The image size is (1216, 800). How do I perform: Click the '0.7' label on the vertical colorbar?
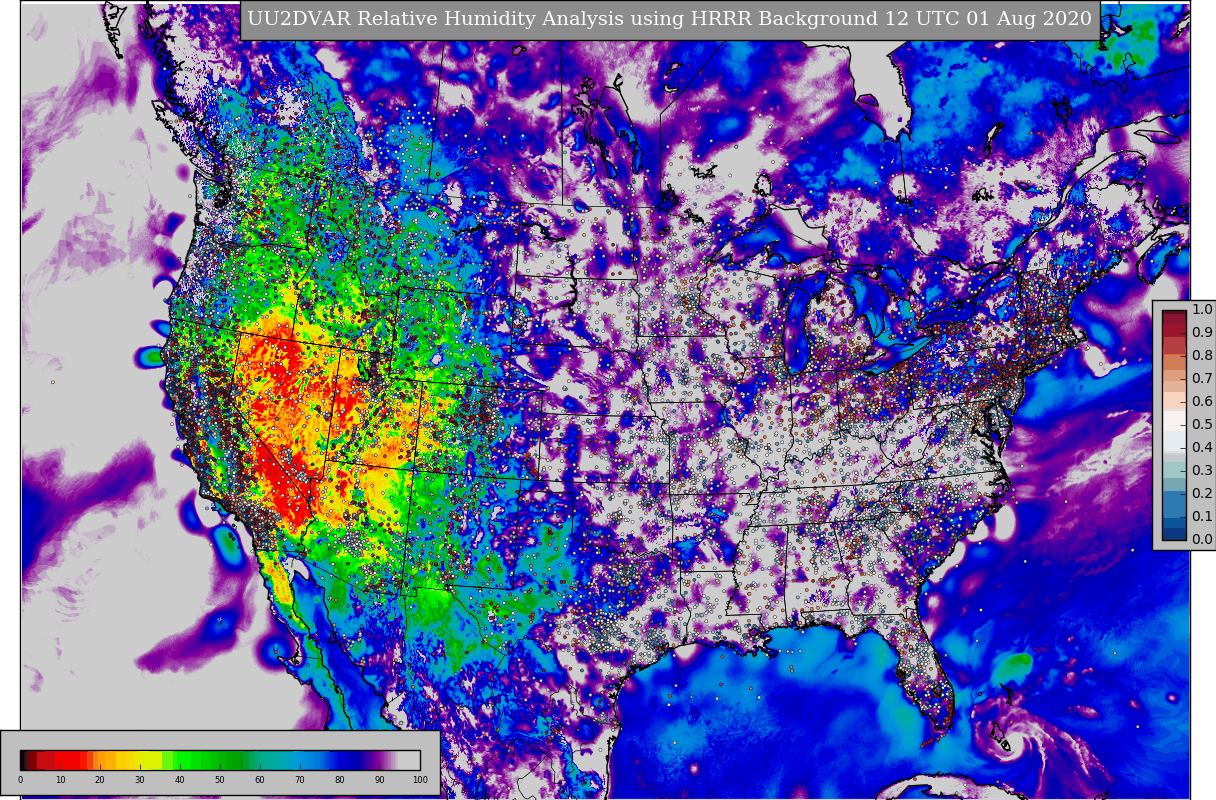click(1202, 379)
